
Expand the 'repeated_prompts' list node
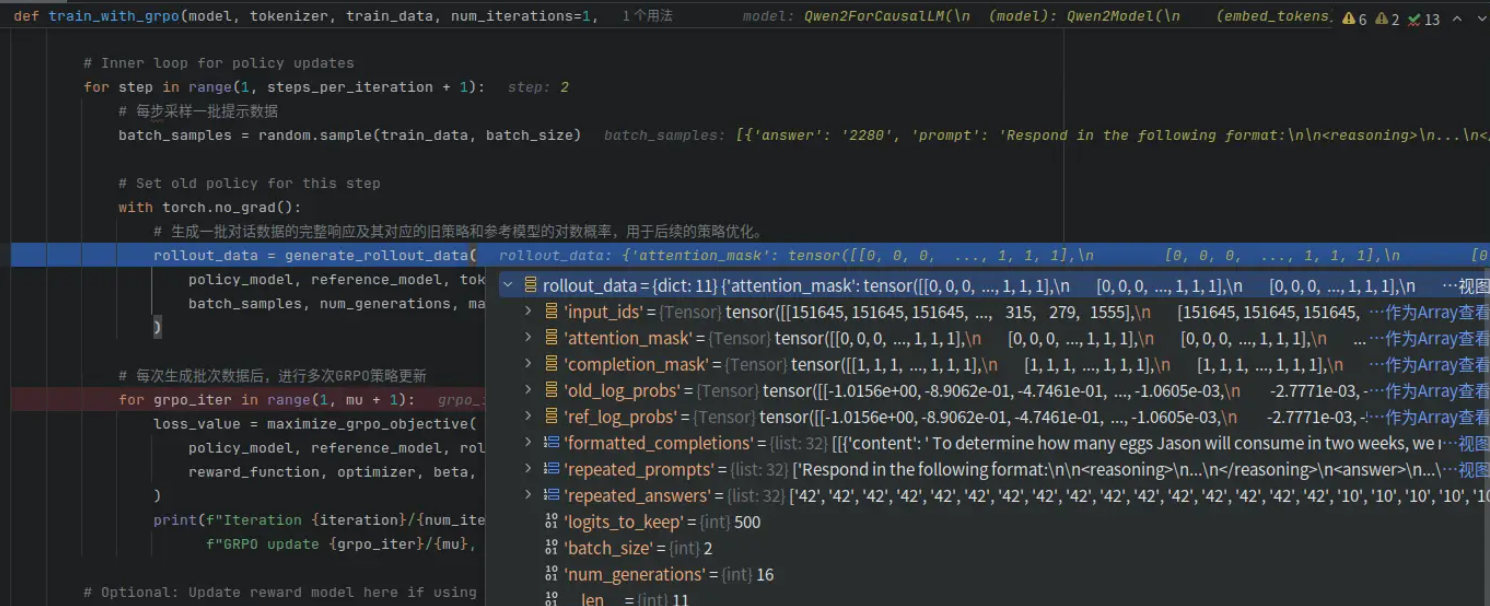[528, 468]
